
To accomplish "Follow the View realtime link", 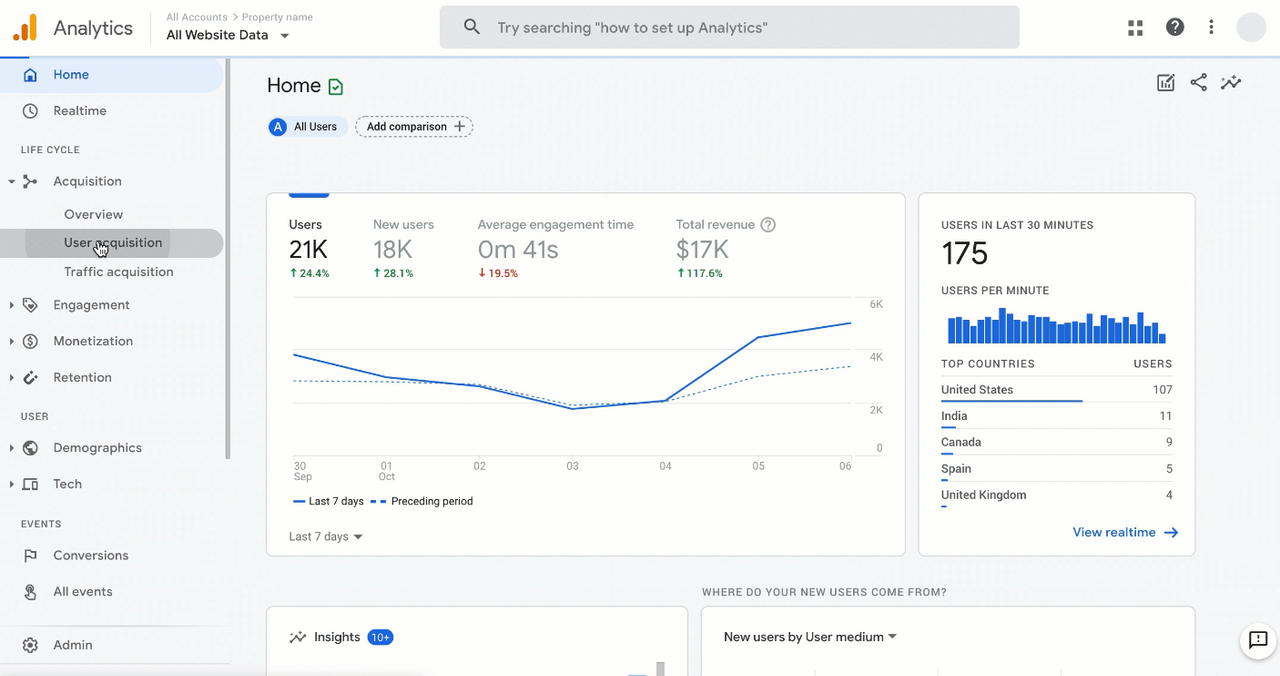I will click(1125, 533).
